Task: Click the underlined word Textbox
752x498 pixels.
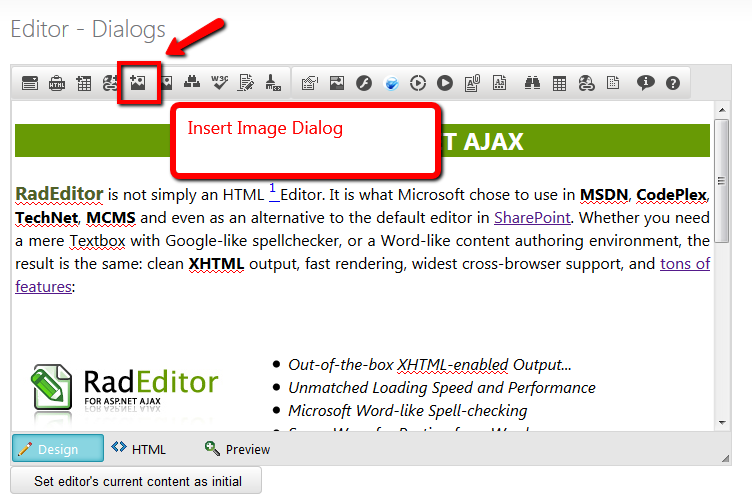Action: pos(97,241)
